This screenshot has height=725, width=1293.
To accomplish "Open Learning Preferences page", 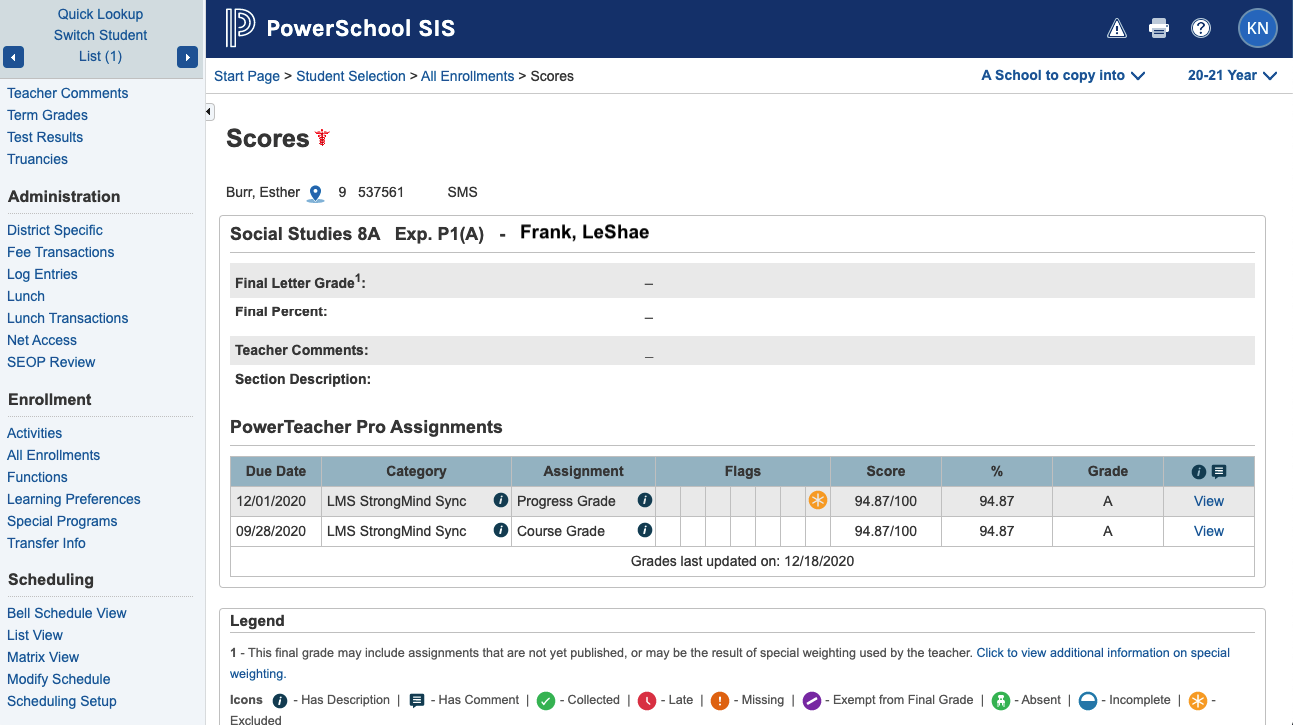I will (x=73, y=499).
